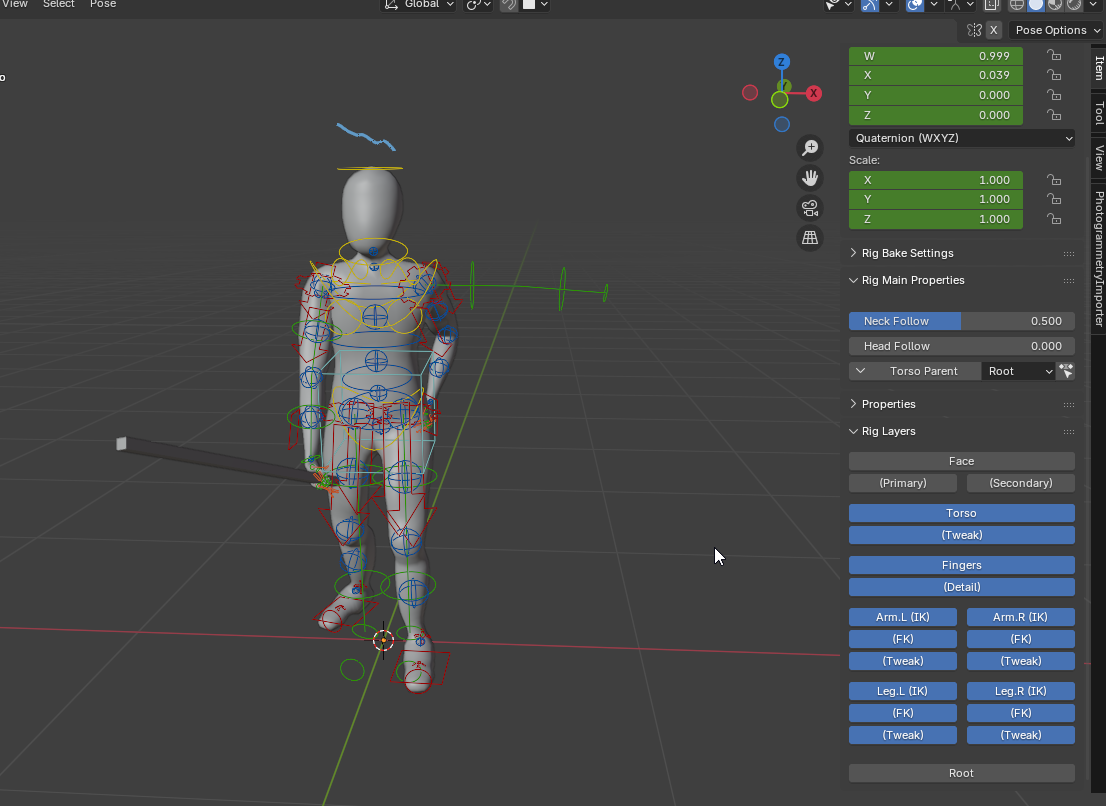Expand the Rig Bake Settings panel

point(907,253)
